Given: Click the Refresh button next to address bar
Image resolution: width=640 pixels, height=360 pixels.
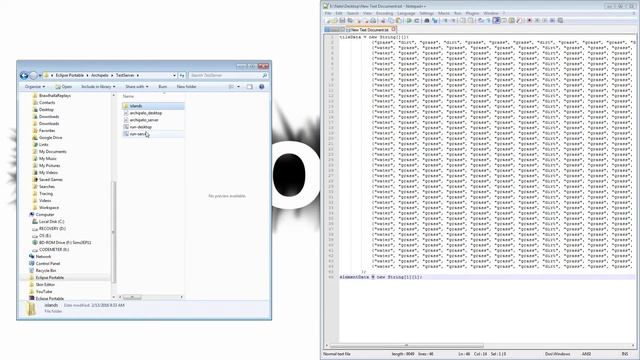Looking at the screenshot, I should click(182, 76).
